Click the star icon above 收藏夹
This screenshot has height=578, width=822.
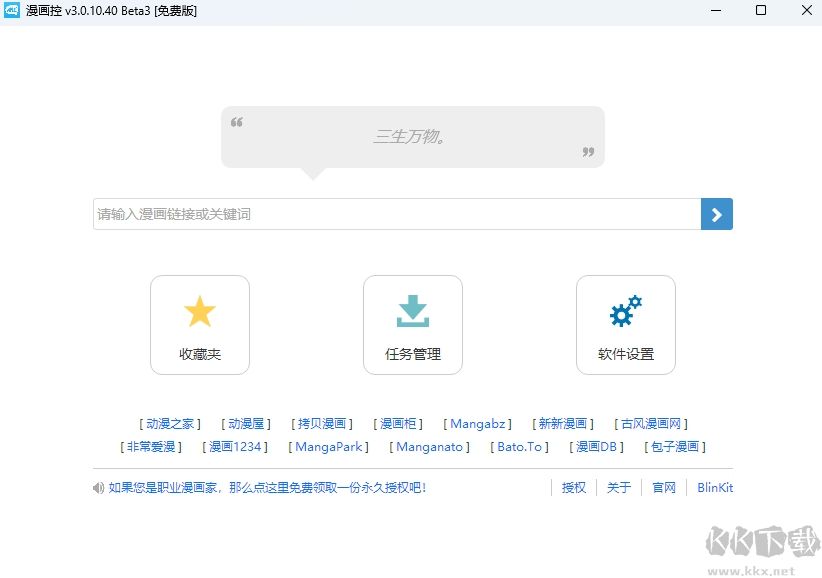[199, 311]
